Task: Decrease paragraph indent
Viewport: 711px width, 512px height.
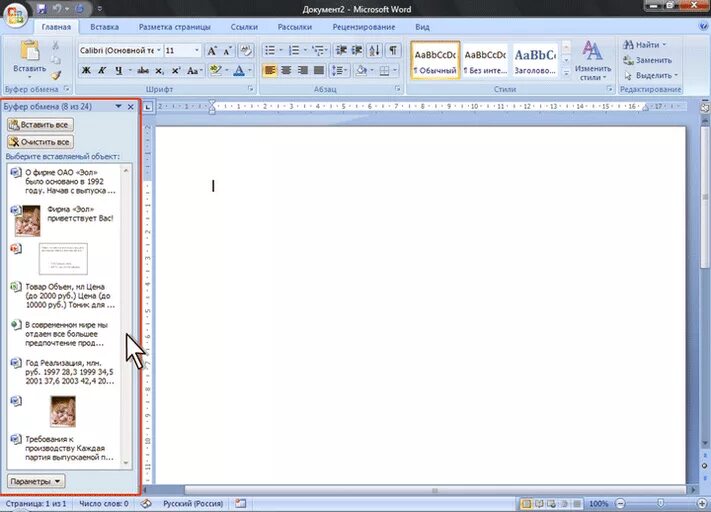Action: tap(341, 50)
